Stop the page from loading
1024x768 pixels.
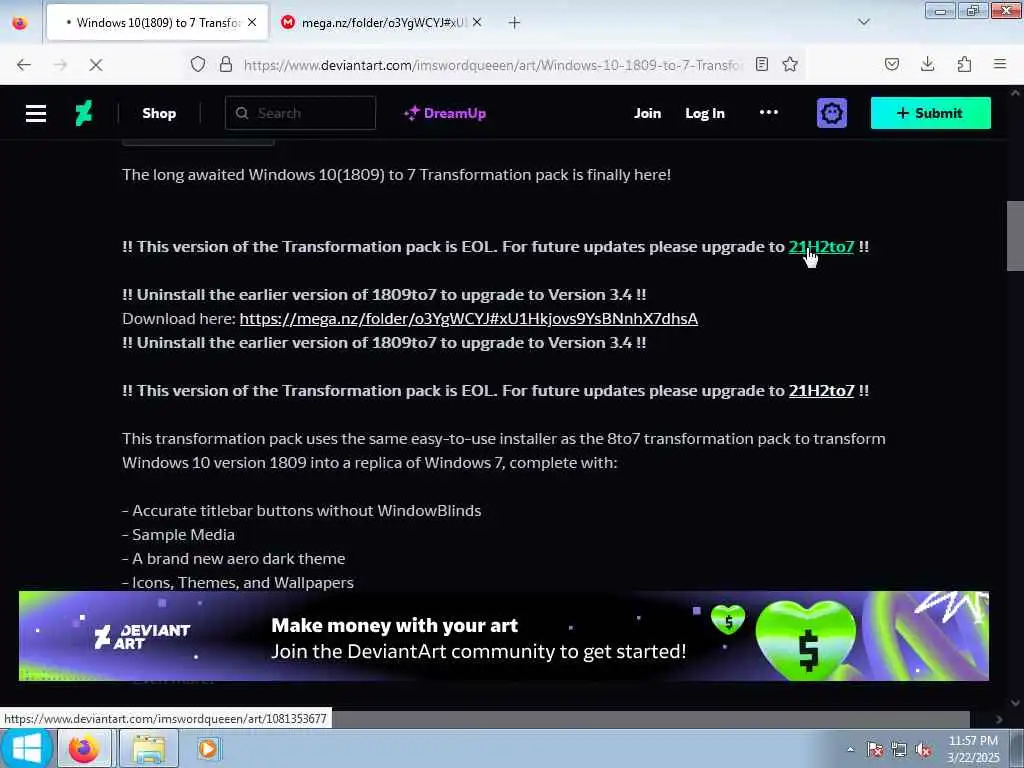click(96, 65)
